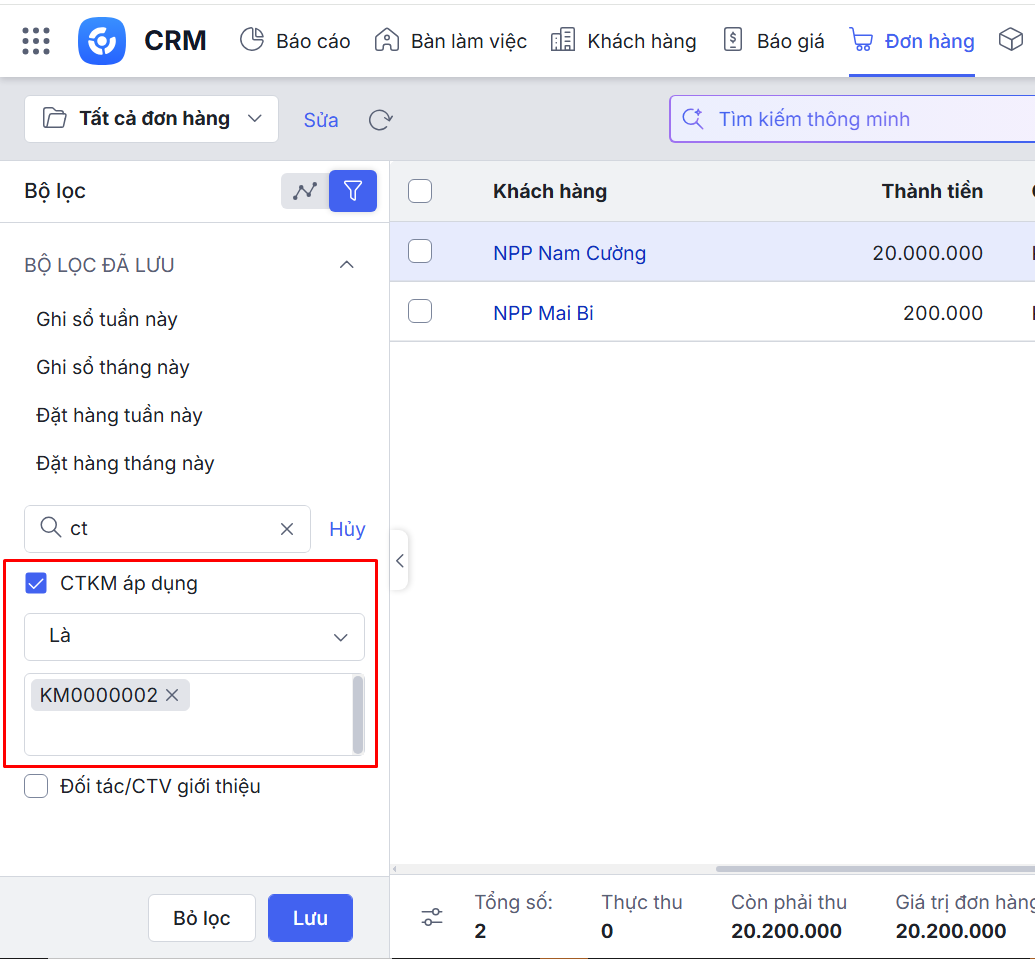Switch to the chart view icon in Bộ lọc
The image size is (1035, 959).
pyautogui.click(x=305, y=190)
